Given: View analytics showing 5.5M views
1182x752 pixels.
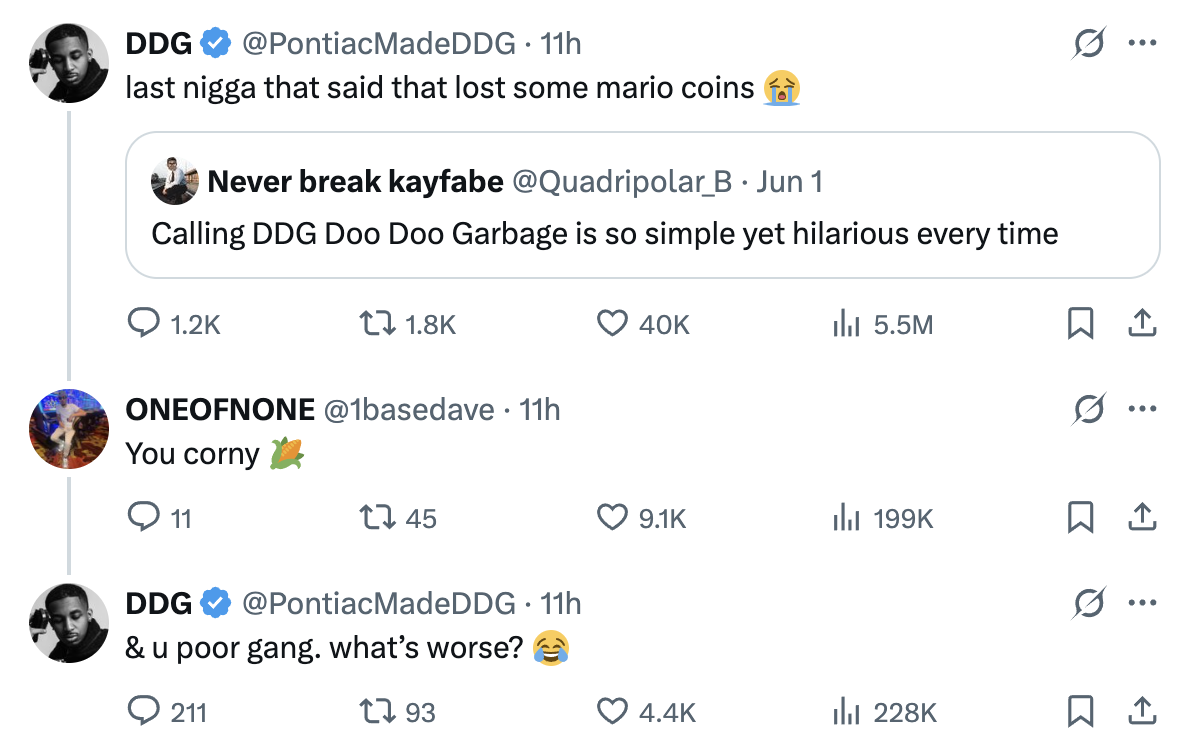Looking at the screenshot, I should point(847,324).
